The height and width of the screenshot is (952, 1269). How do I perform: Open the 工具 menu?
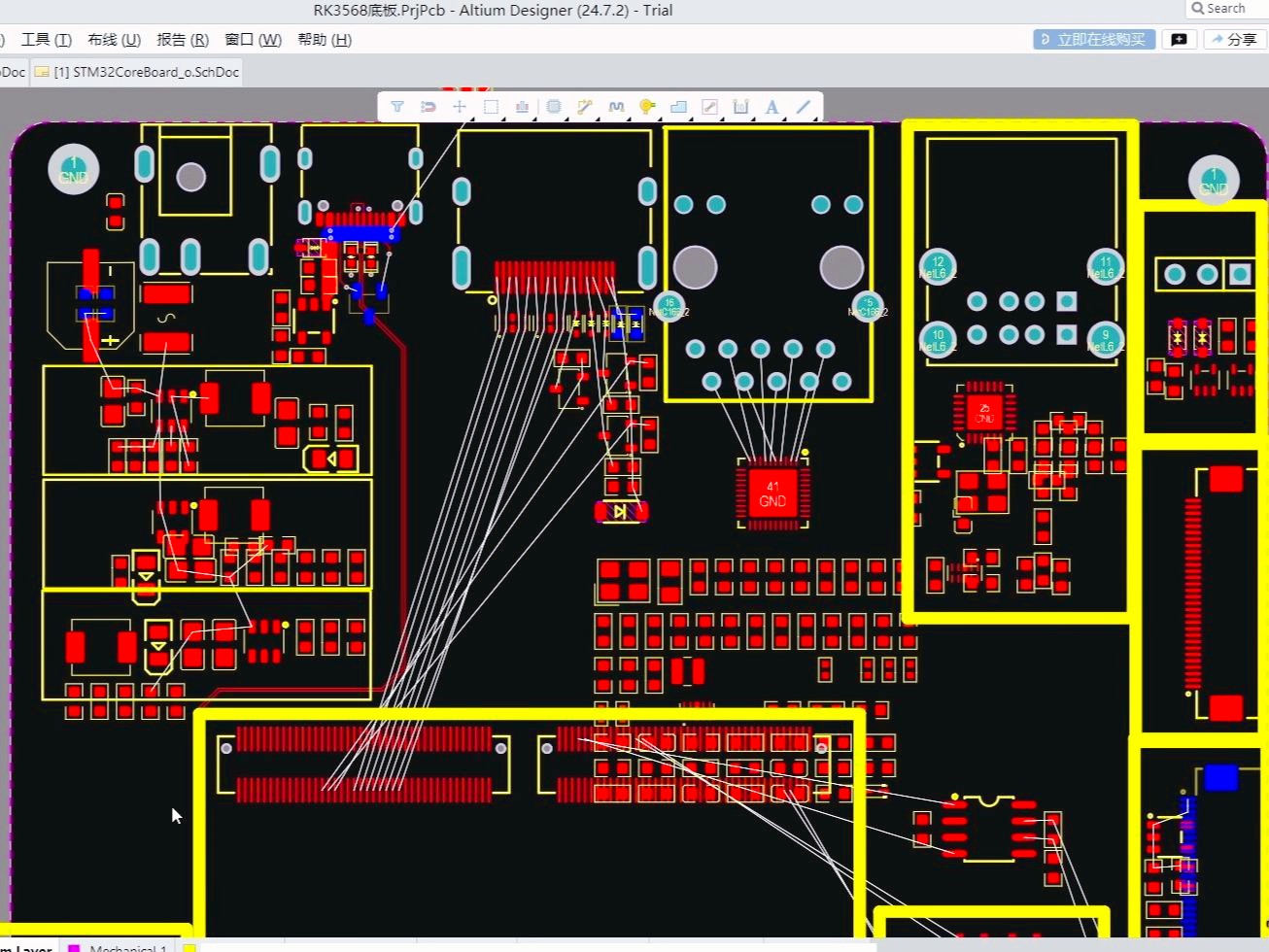[x=45, y=39]
